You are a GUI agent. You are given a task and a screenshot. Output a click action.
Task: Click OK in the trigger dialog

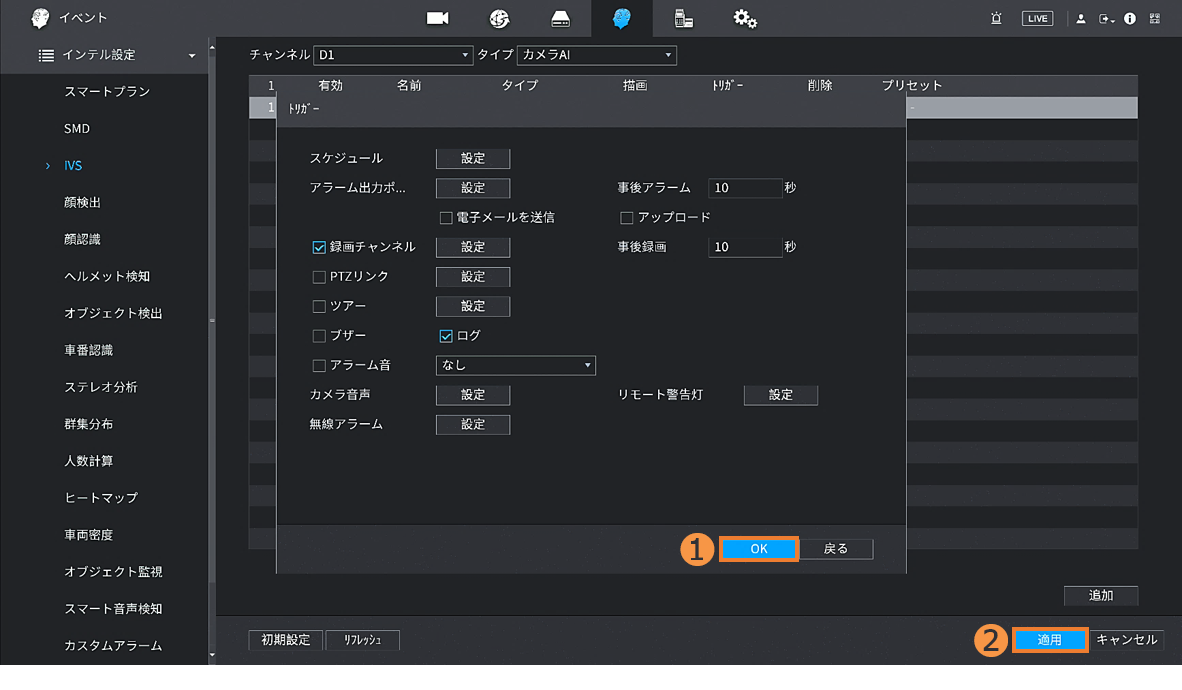click(x=759, y=549)
